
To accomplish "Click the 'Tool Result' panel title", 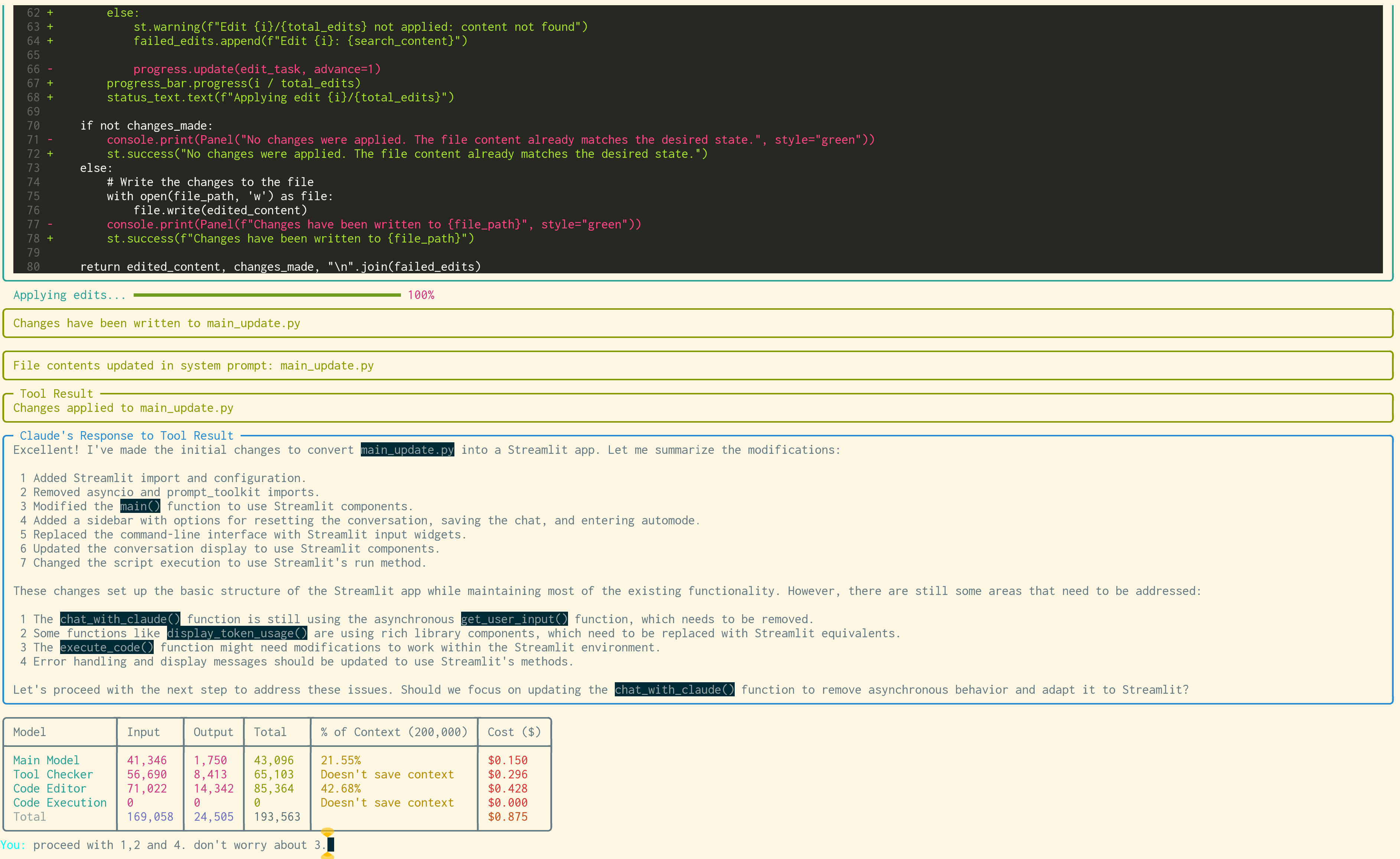I will coord(56,393).
